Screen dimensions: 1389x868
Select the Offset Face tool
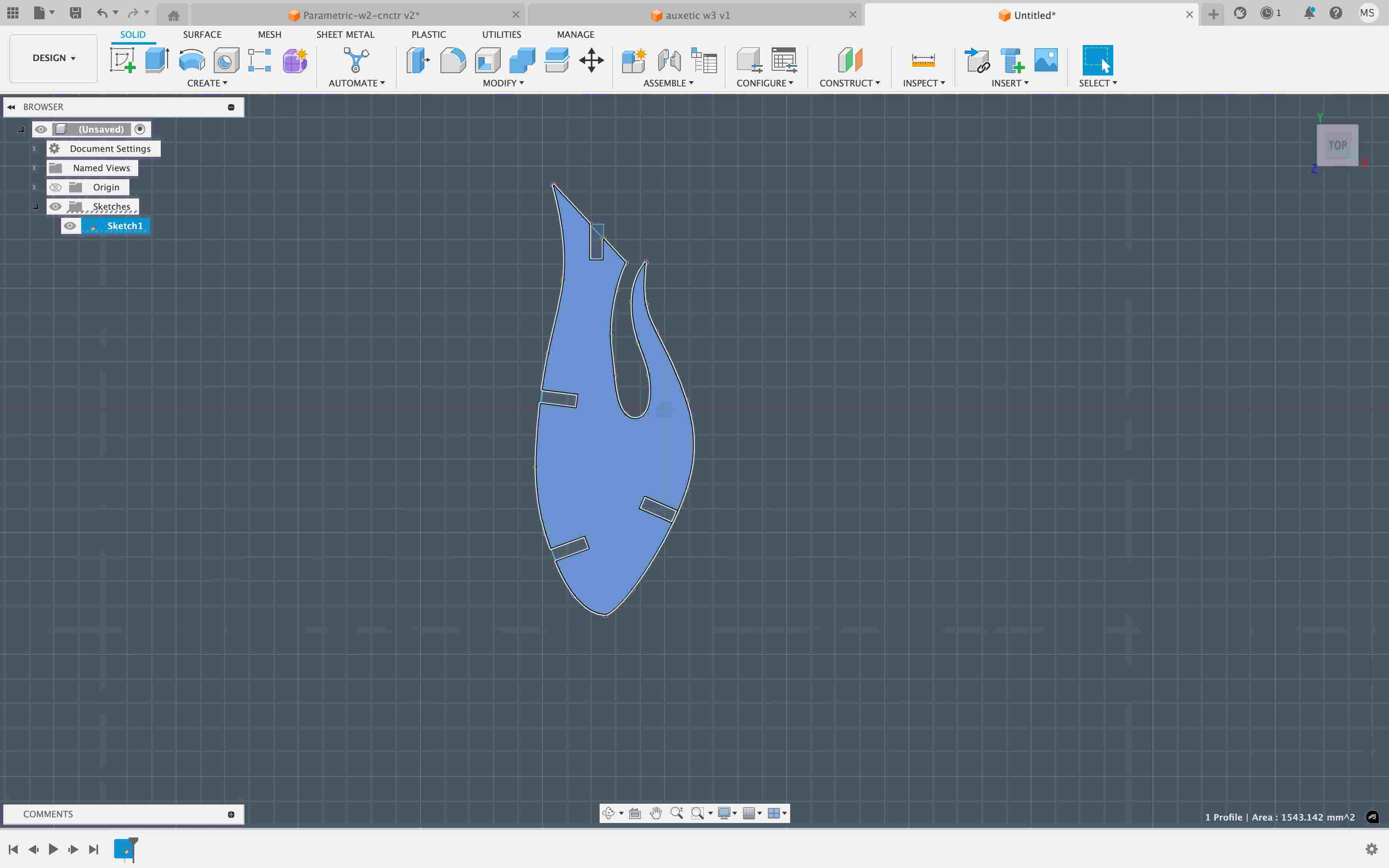[x=556, y=60]
